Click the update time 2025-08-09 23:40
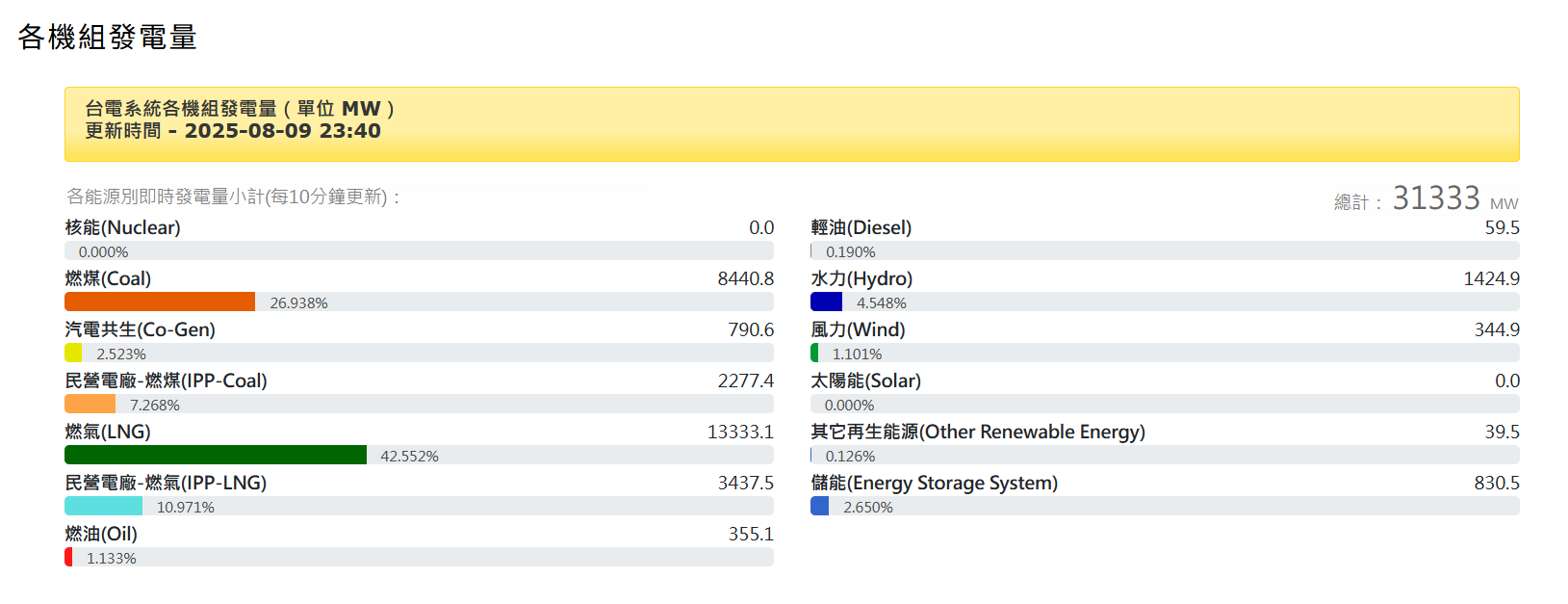Screen dimensions: 1568x604 click(282, 132)
